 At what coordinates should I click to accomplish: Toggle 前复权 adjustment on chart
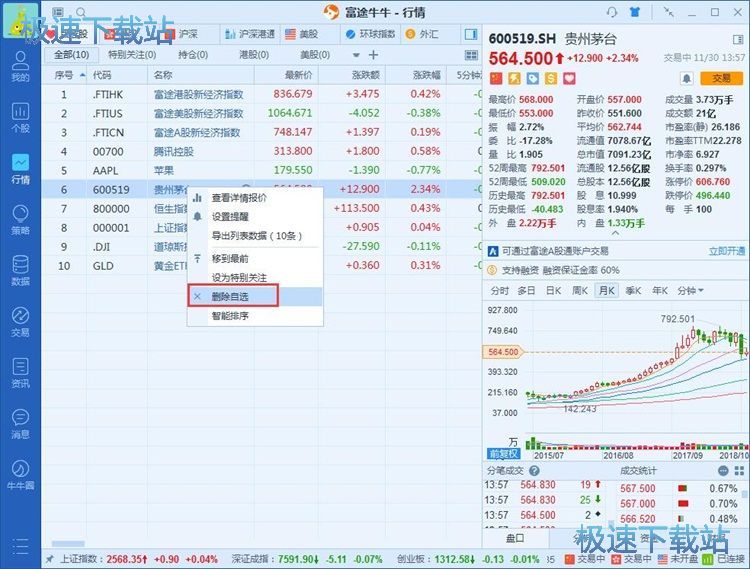tap(503, 454)
